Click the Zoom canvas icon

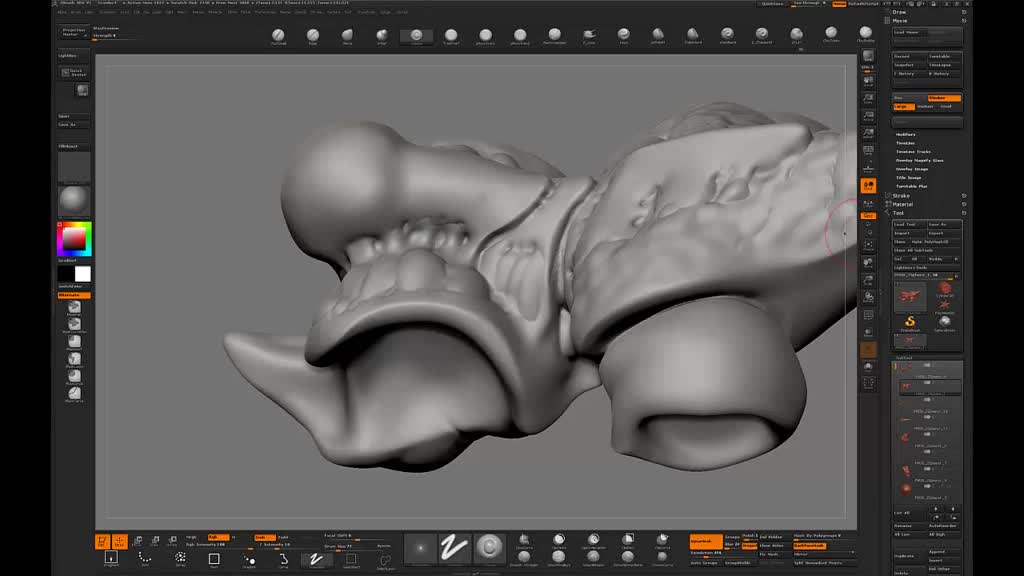(x=868, y=99)
